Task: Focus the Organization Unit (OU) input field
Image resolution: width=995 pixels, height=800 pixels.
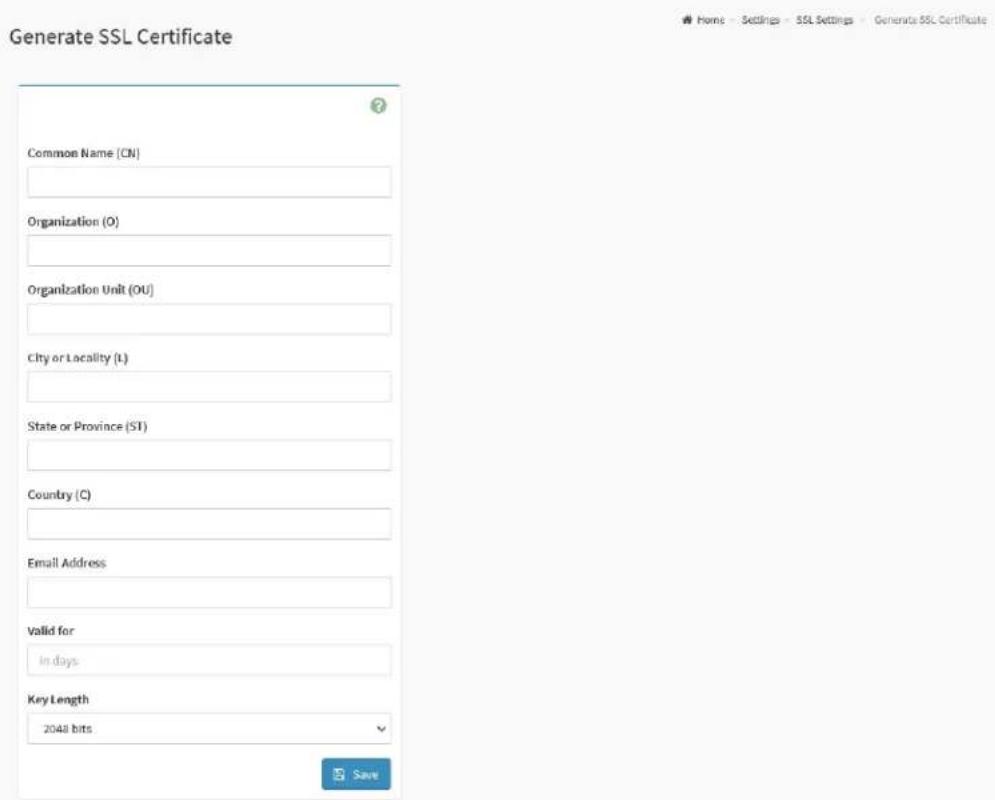Action: [x=209, y=319]
